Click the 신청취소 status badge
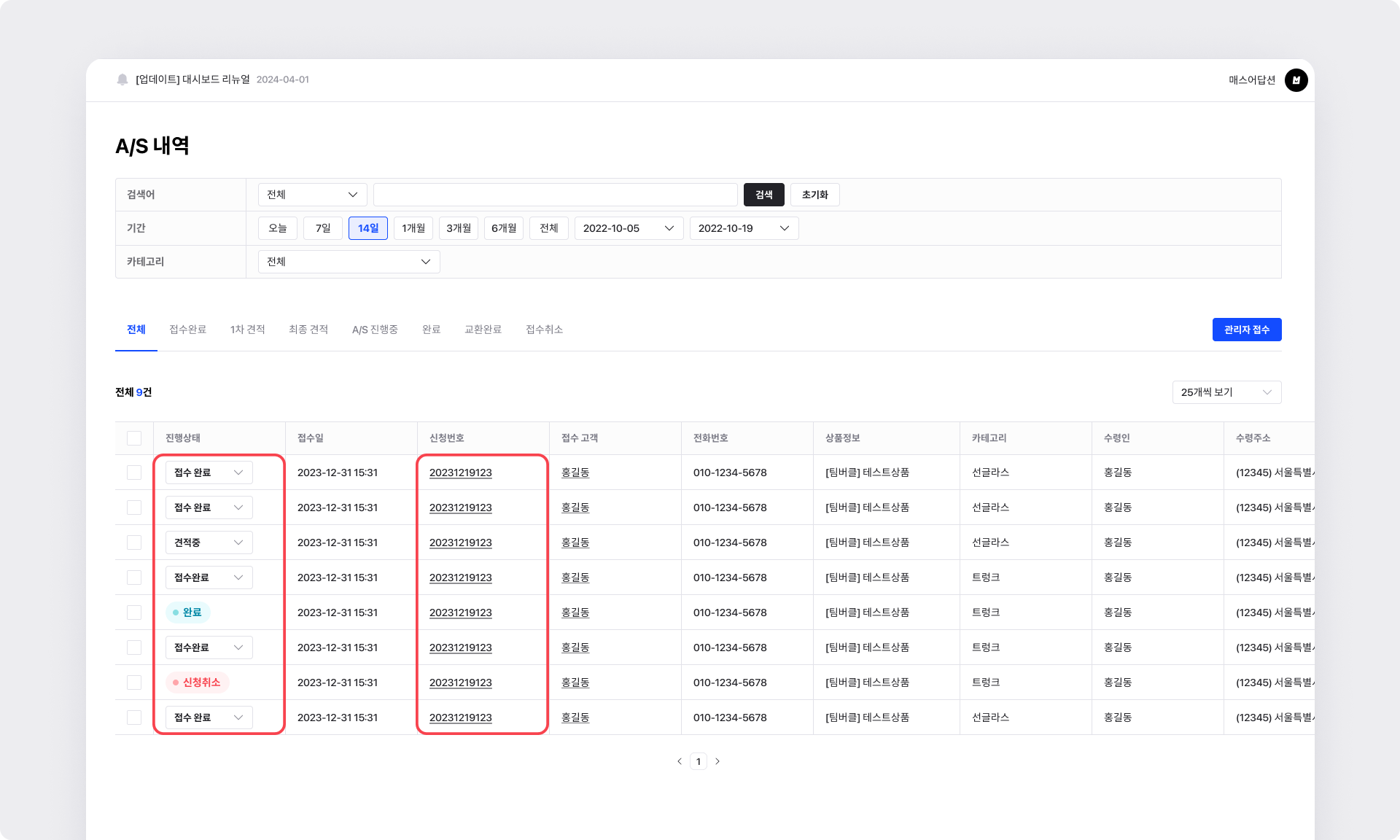This screenshot has height=840, width=1400. pyautogui.click(x=198, y=682)
